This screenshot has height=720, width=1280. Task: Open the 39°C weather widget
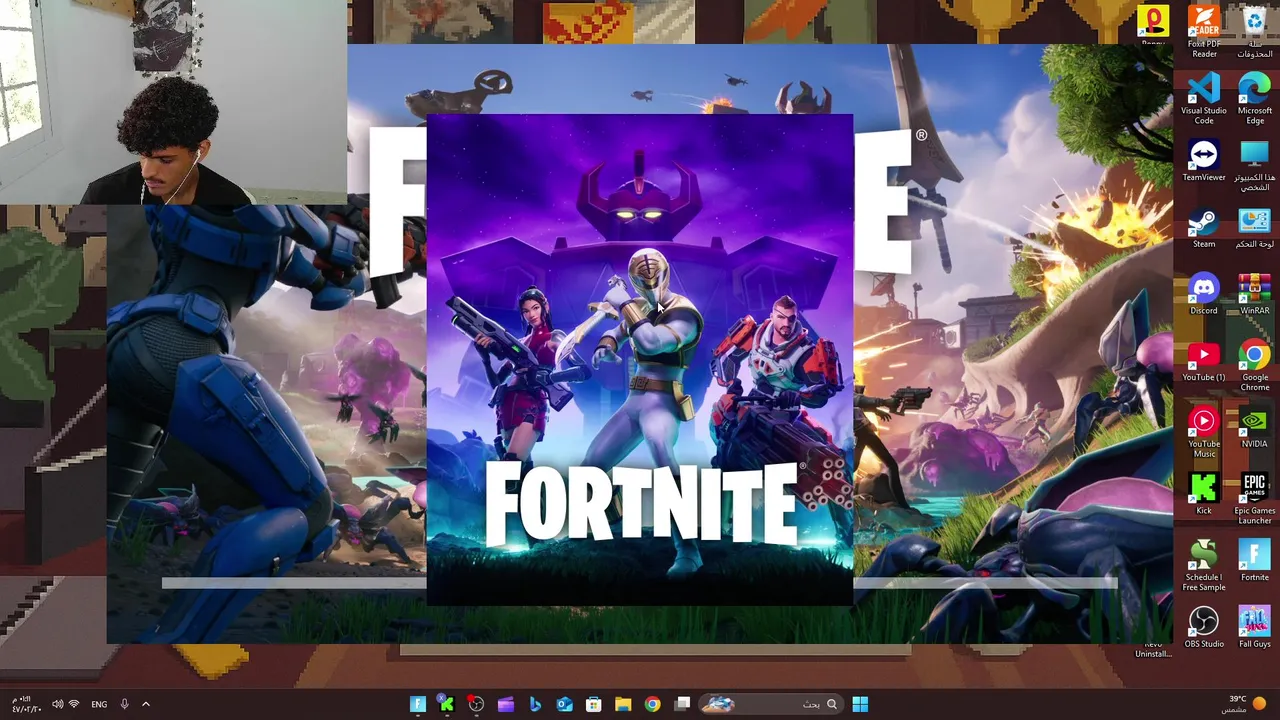click(x=1245, y=704)
